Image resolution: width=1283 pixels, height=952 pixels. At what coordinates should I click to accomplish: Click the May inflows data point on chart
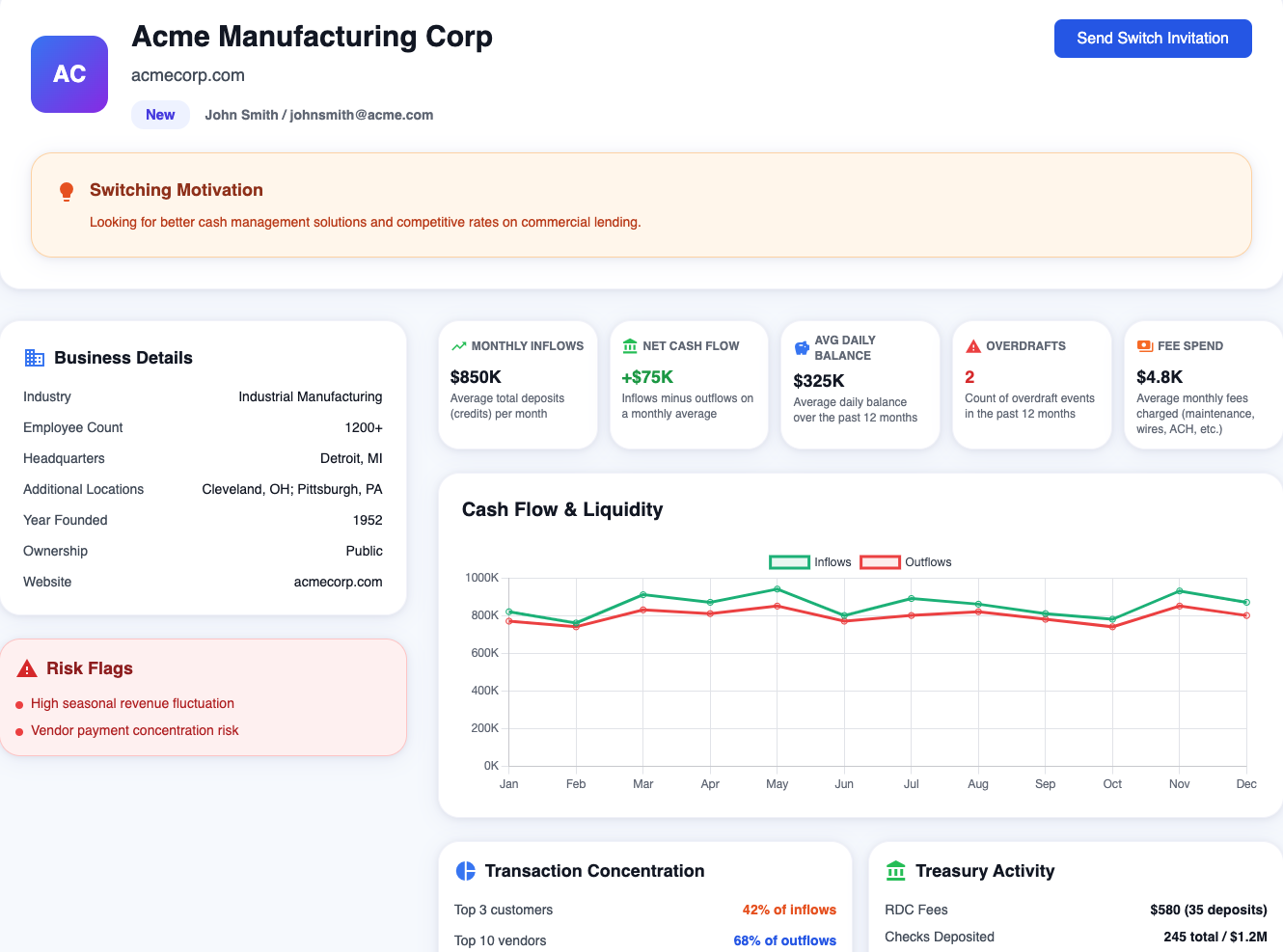(778, 589)
